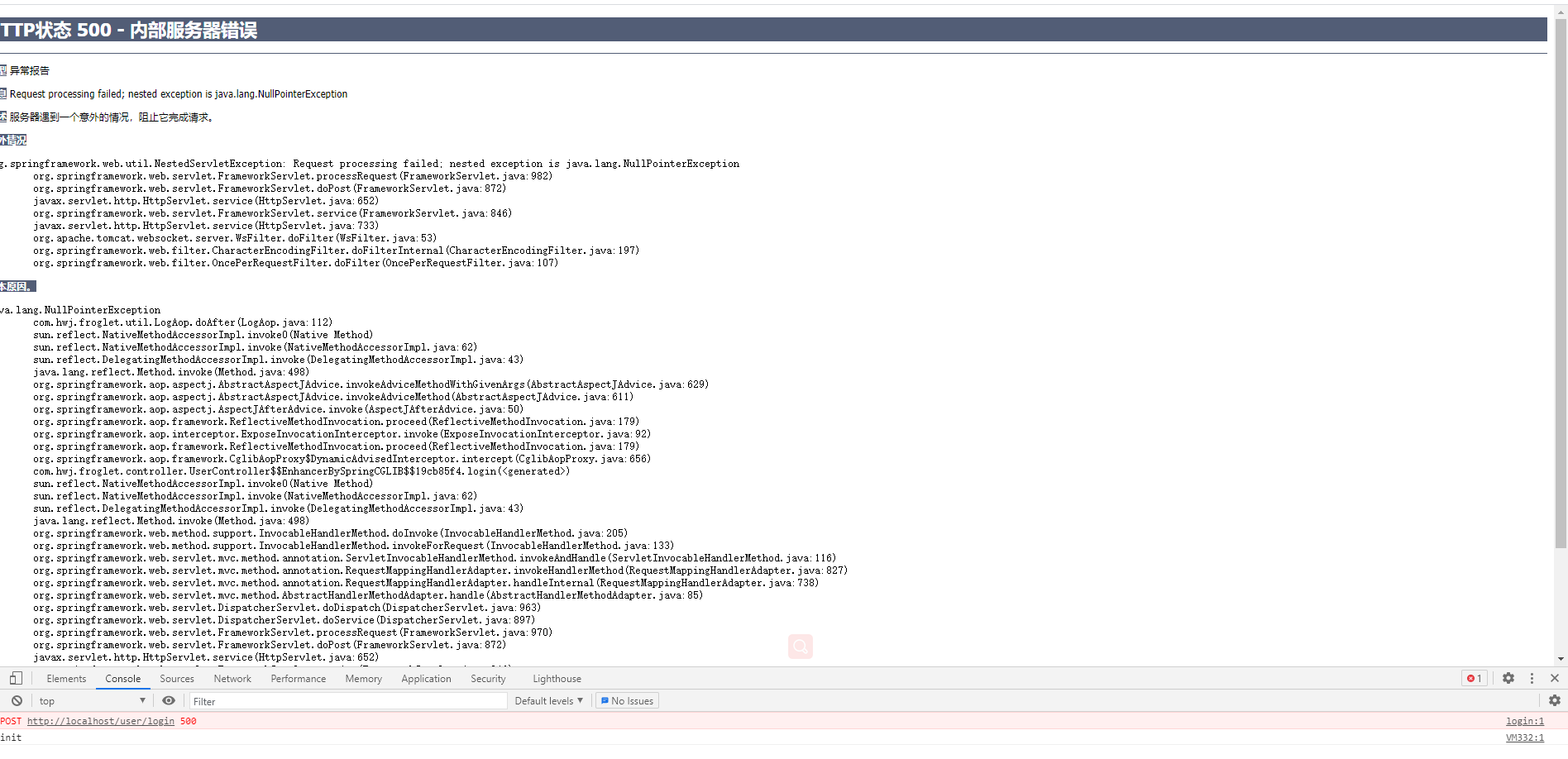Switch to the Network tab
This screenshot has width=1568, height=759.
point(232,678)
